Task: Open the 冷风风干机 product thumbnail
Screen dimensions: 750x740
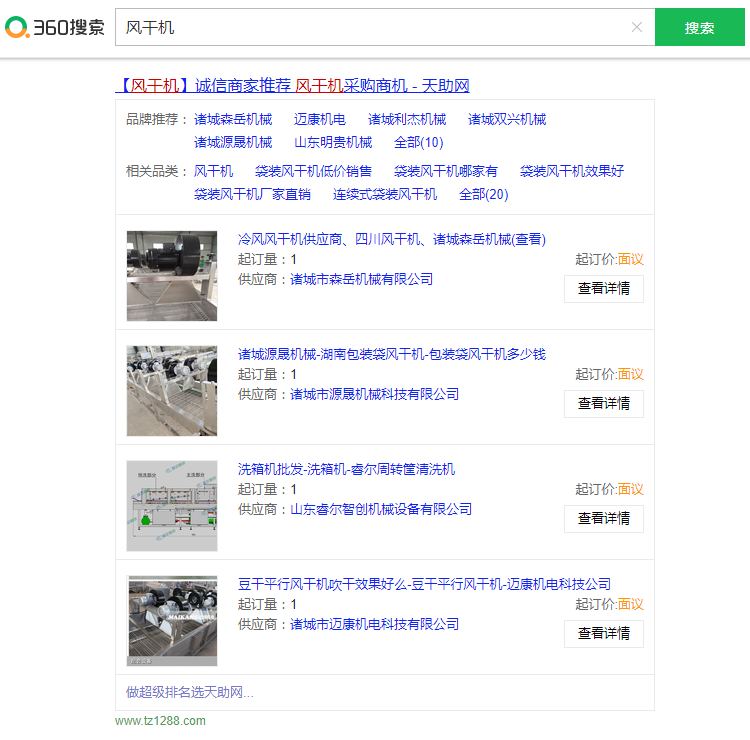Action: (172, 276)
